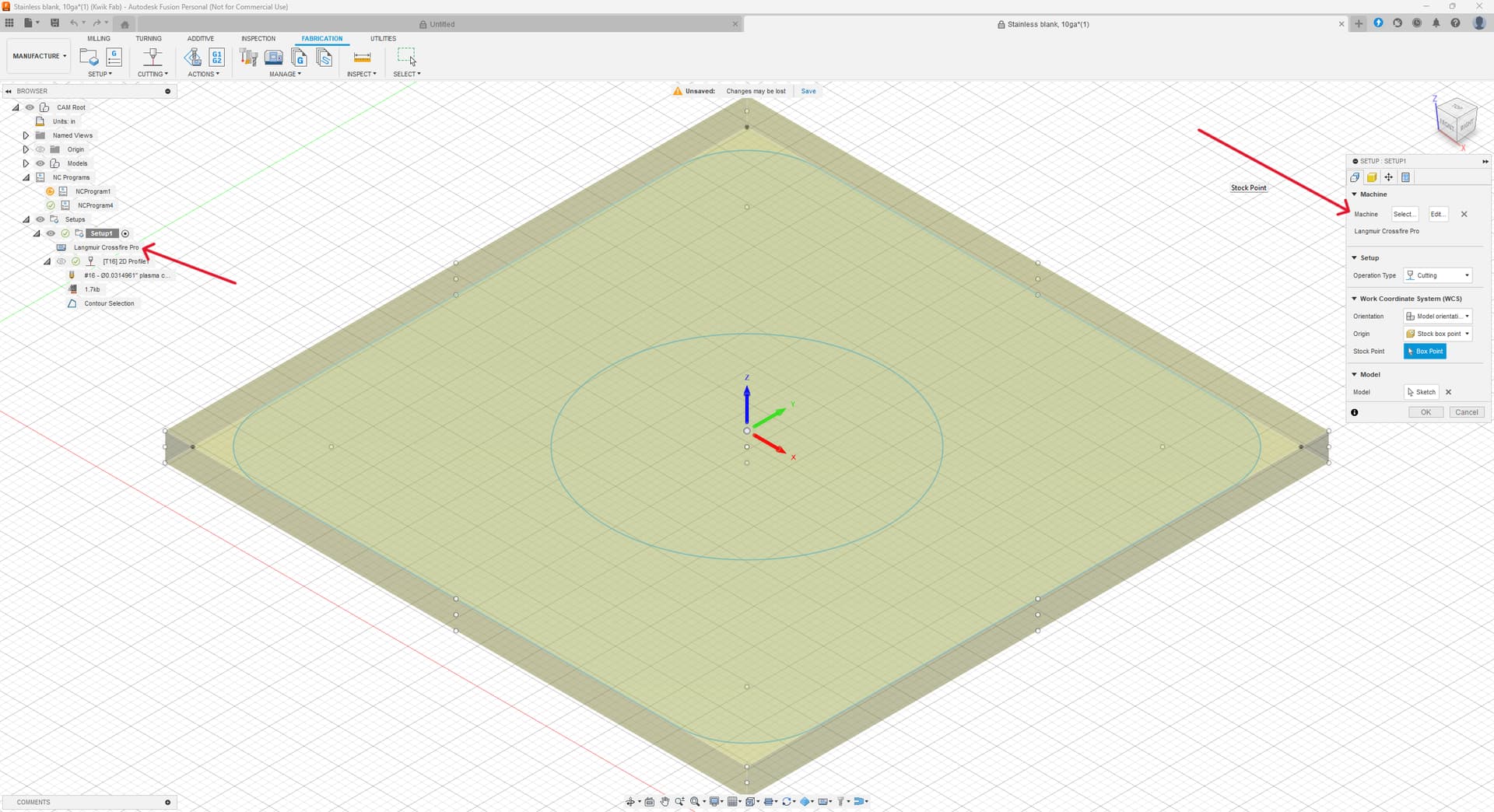Click the New Setup icon
The height and width of the screenshot is (812, 1494).
coord(89,57)
